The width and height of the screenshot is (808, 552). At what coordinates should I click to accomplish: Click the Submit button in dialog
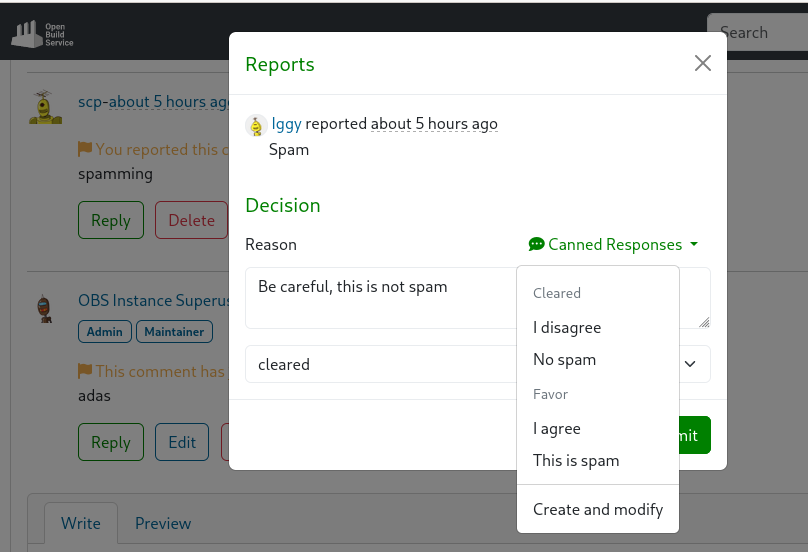coord(695,435)
